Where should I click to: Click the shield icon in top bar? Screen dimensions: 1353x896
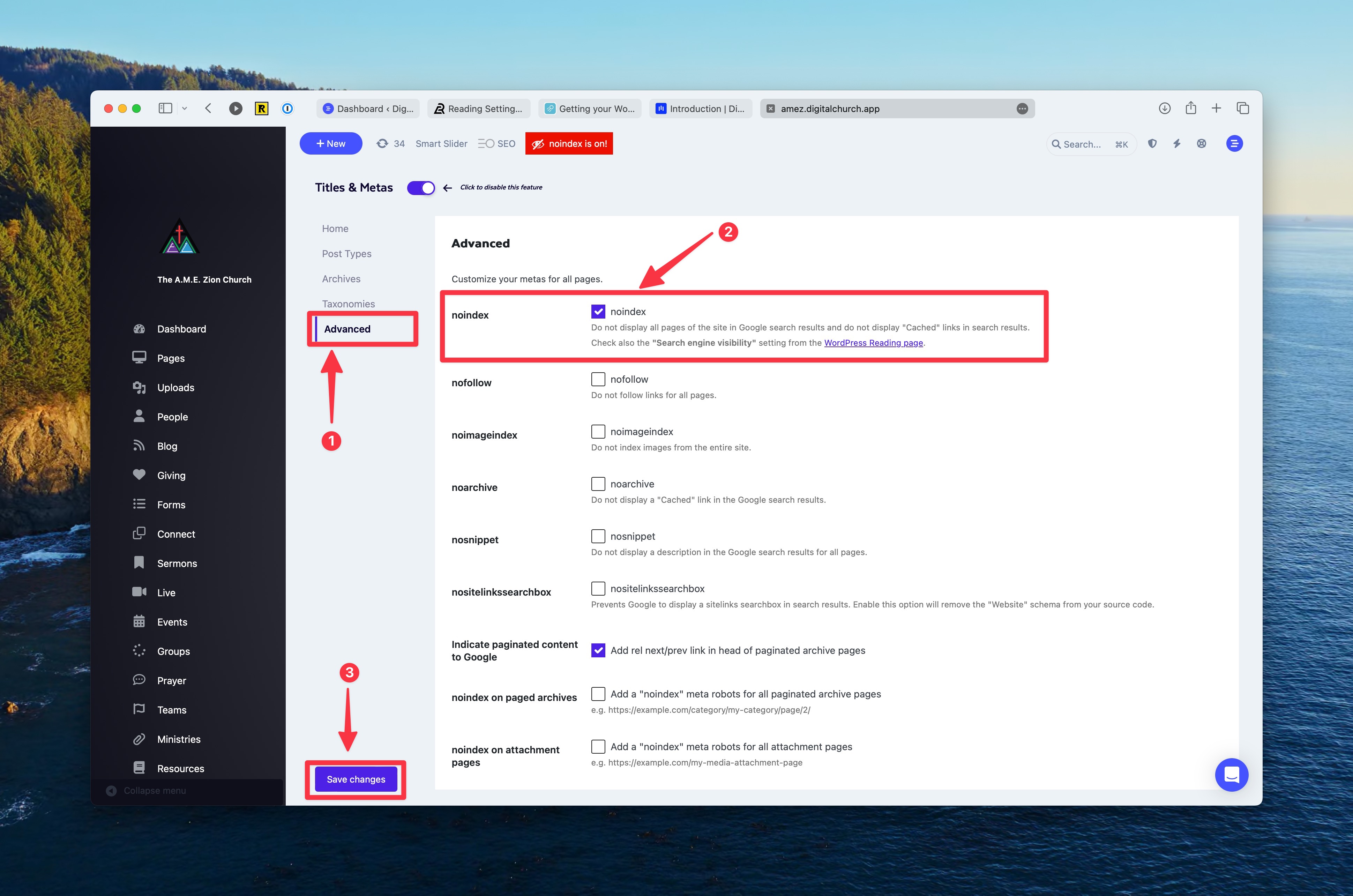point(1152,143)
